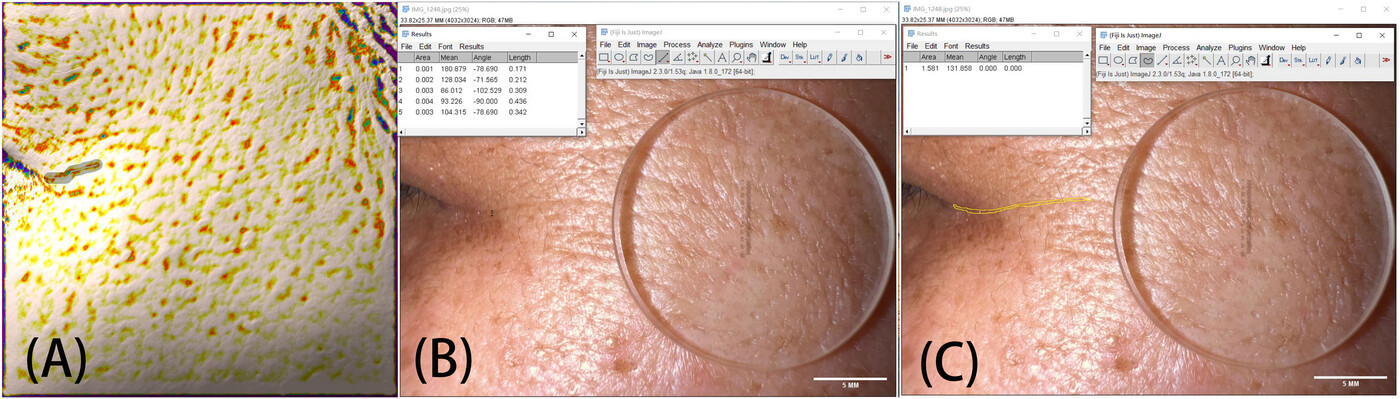Screen dimensions: 1400x399
Task: Open Process menu in panel B ImageJ window
Action: coord(677,45)
